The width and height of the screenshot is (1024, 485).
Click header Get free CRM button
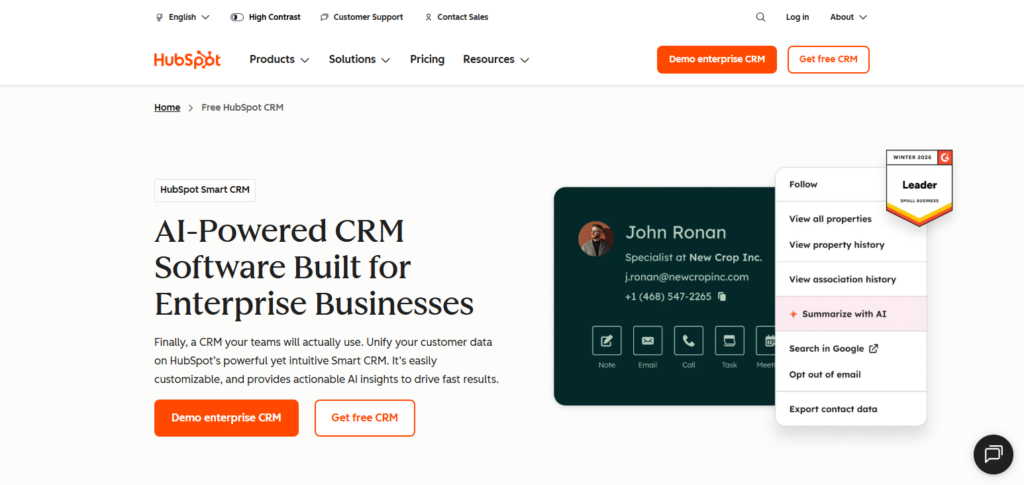pos(828,59)
